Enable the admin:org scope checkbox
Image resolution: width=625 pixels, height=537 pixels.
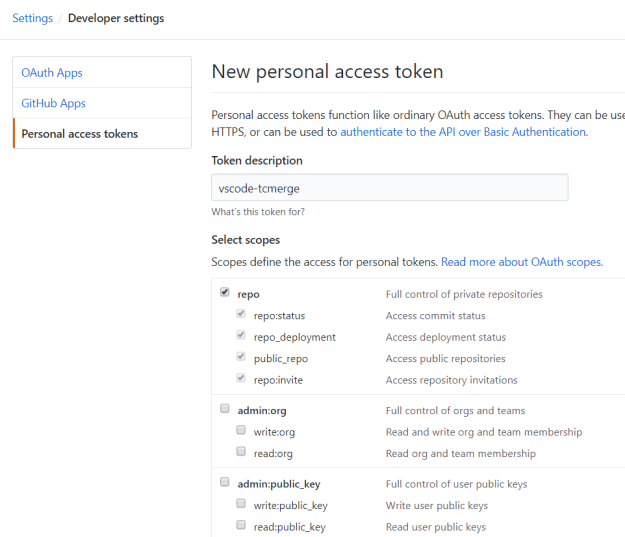225,409
